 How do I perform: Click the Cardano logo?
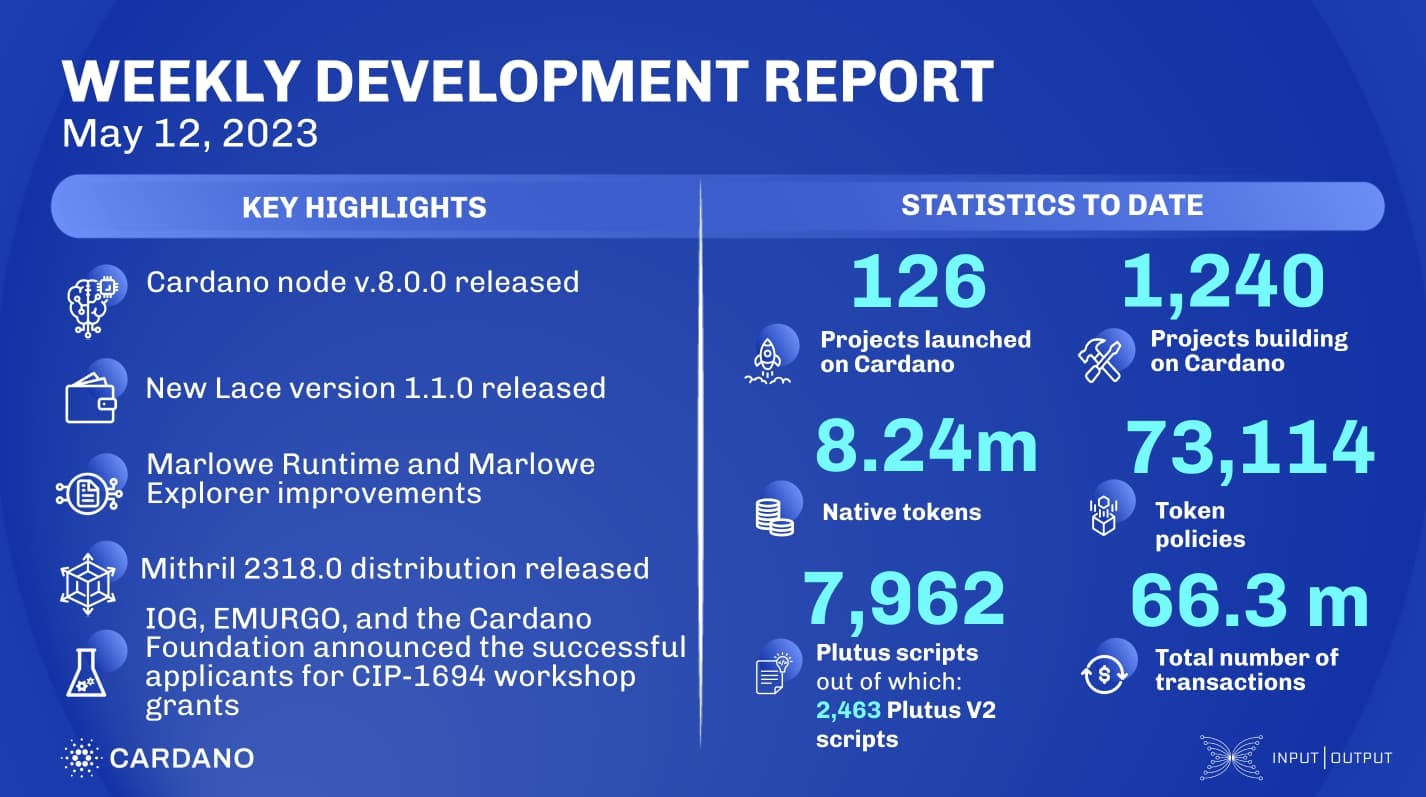pyautogui.click(x=158, y=757)
